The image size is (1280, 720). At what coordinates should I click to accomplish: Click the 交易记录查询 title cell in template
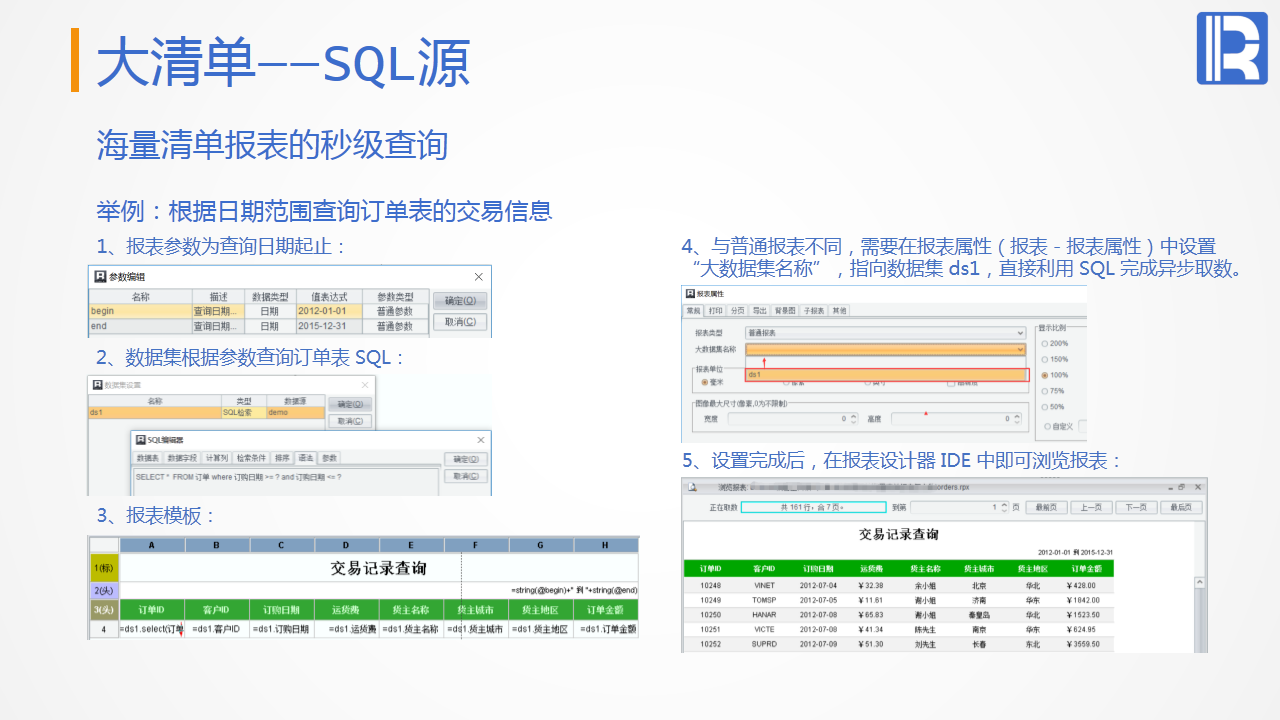click(379, 568)
